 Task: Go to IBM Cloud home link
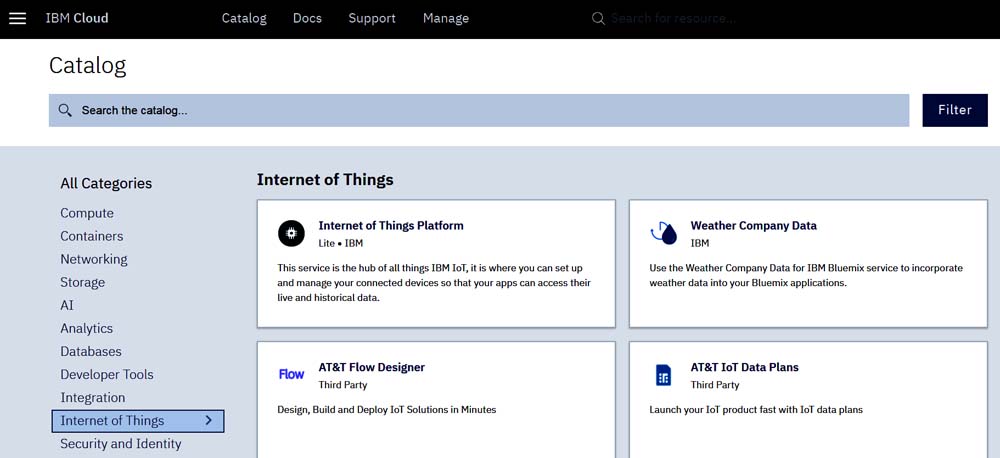coord(77,18)
